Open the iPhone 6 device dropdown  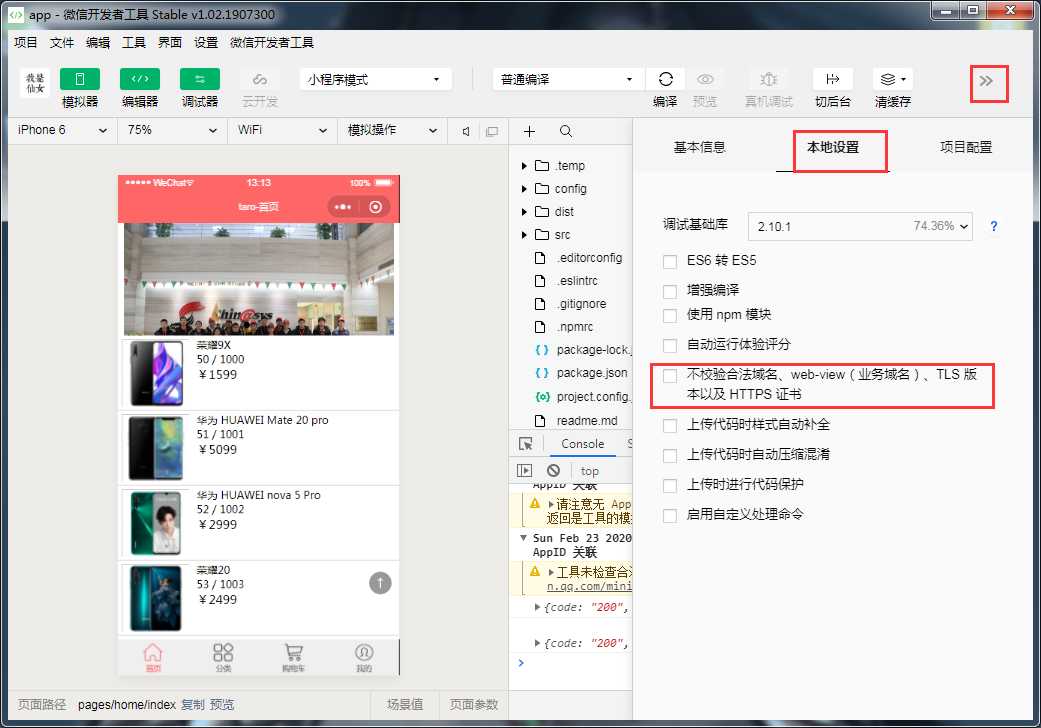(x=62, y=130)
